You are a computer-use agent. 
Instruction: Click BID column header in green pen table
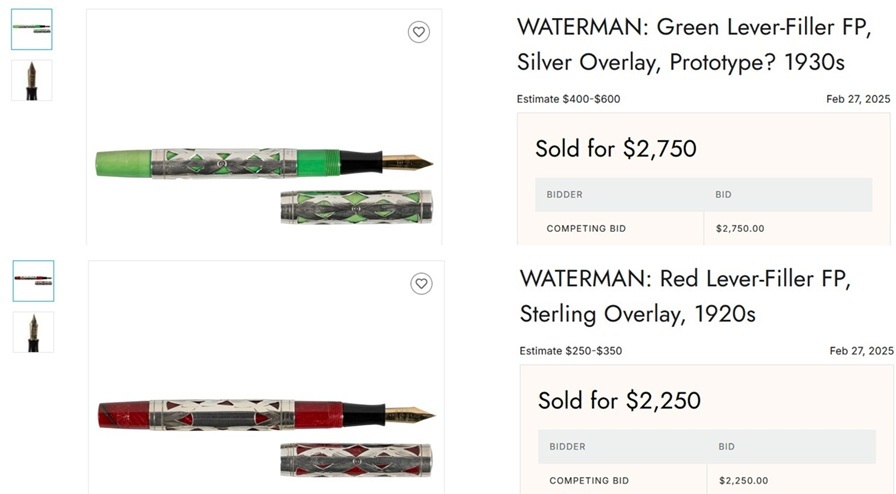coord(724,194)
